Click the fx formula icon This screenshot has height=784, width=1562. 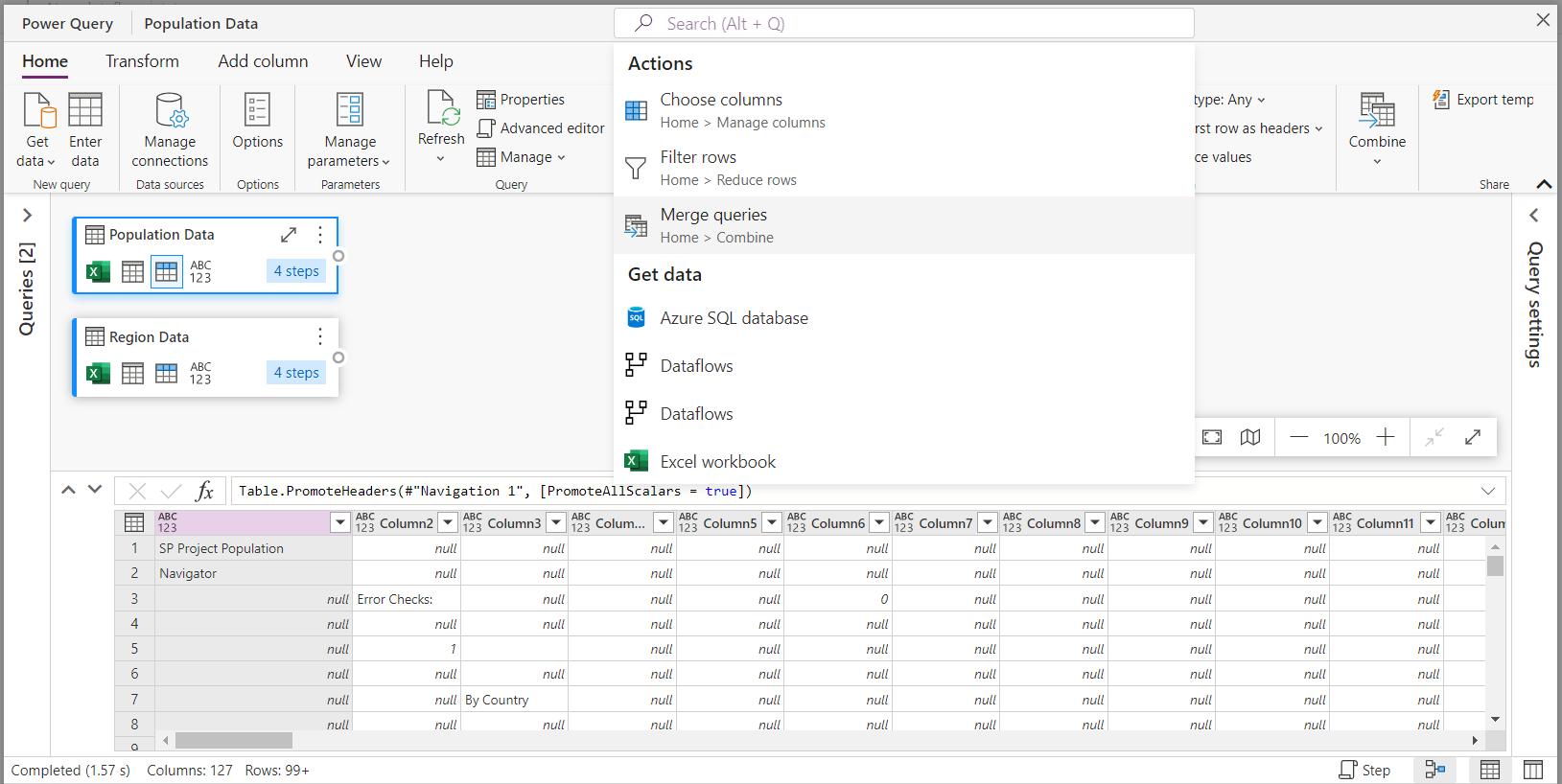click(x=204, y=492)
